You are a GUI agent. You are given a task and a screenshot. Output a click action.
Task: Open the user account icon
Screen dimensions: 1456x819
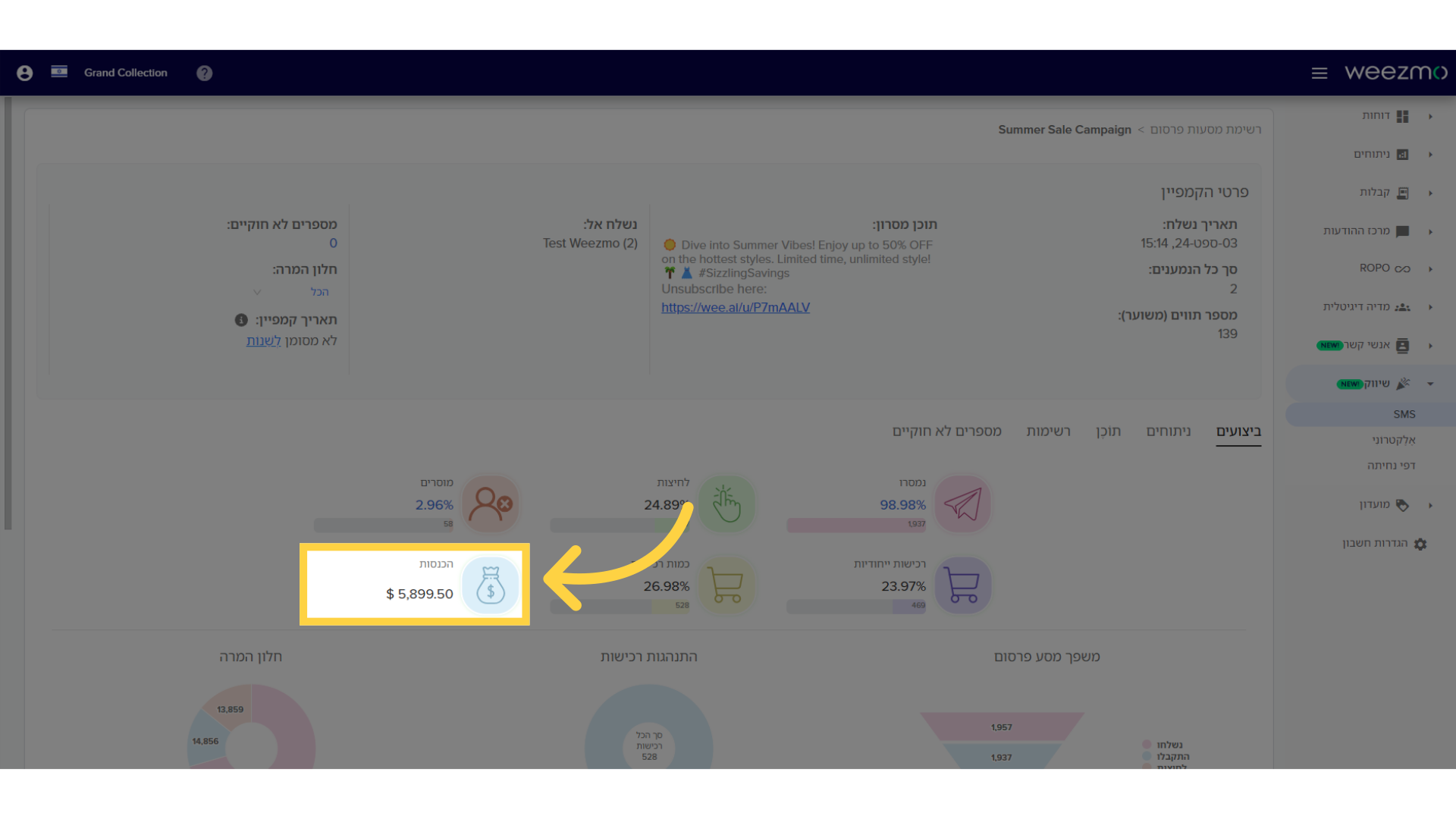(x=24, y=73)
